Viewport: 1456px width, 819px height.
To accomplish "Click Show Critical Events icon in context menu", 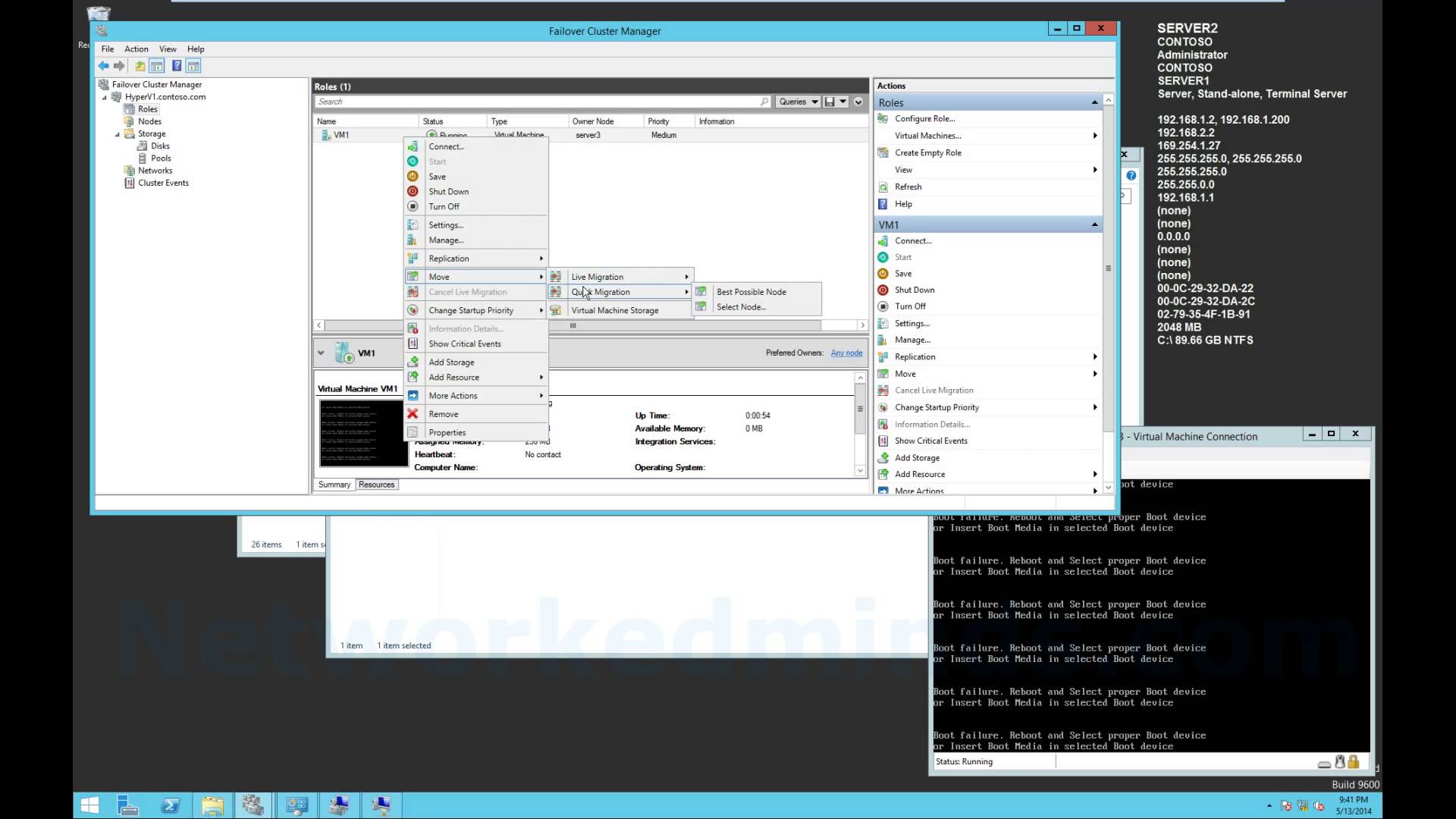I will (x=413, y=344).
